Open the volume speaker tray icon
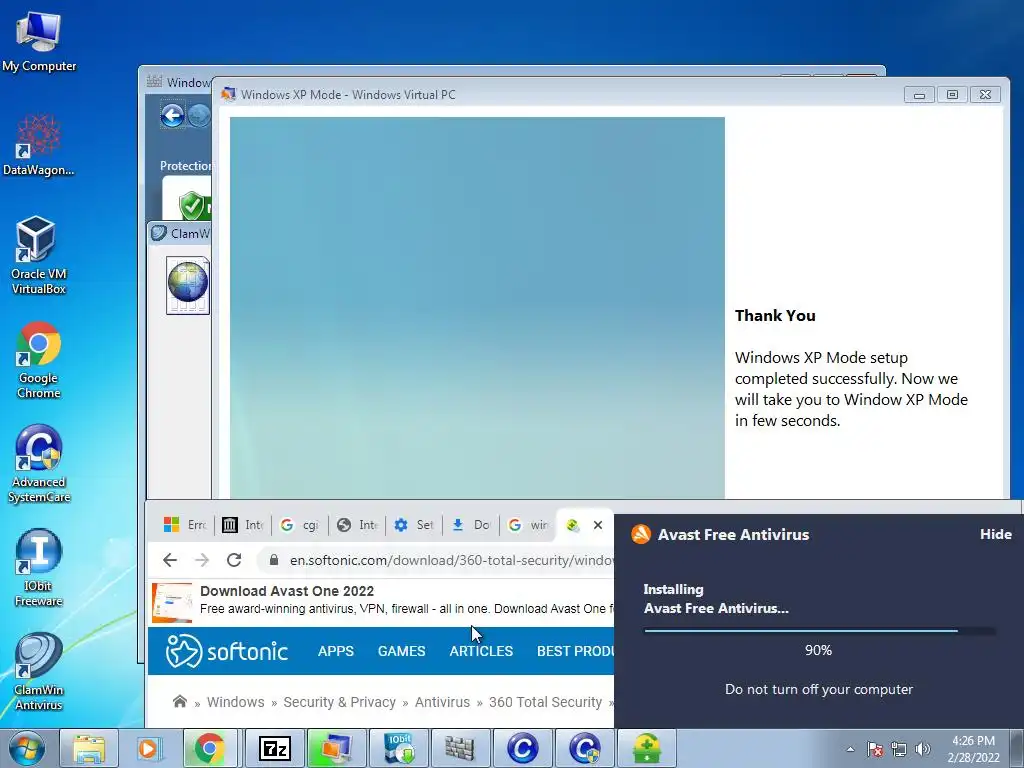Viewport: 1024px width, 768px height. tap(923, 749)
